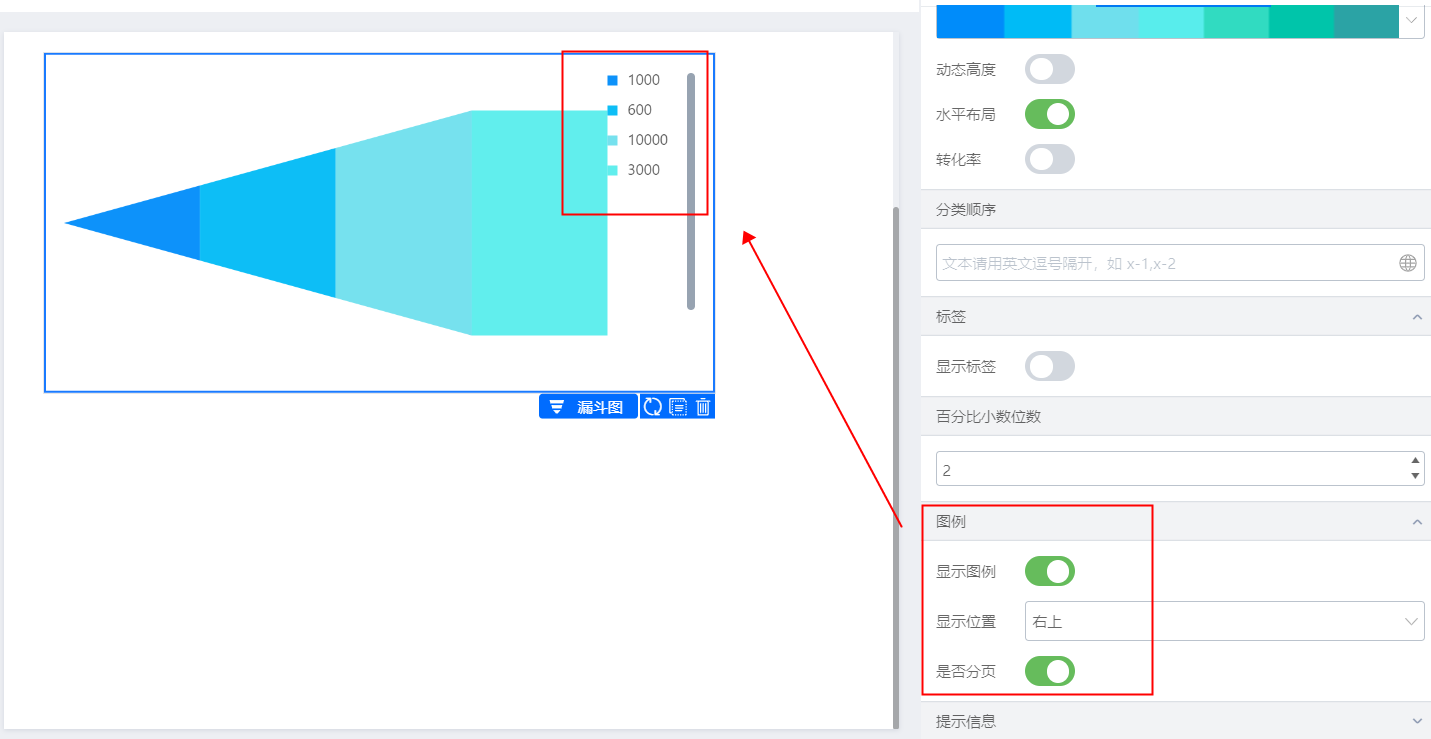
Task: Click the canvas vertical scrollbar
Action: pyautogui.click(x=896, y=467)
